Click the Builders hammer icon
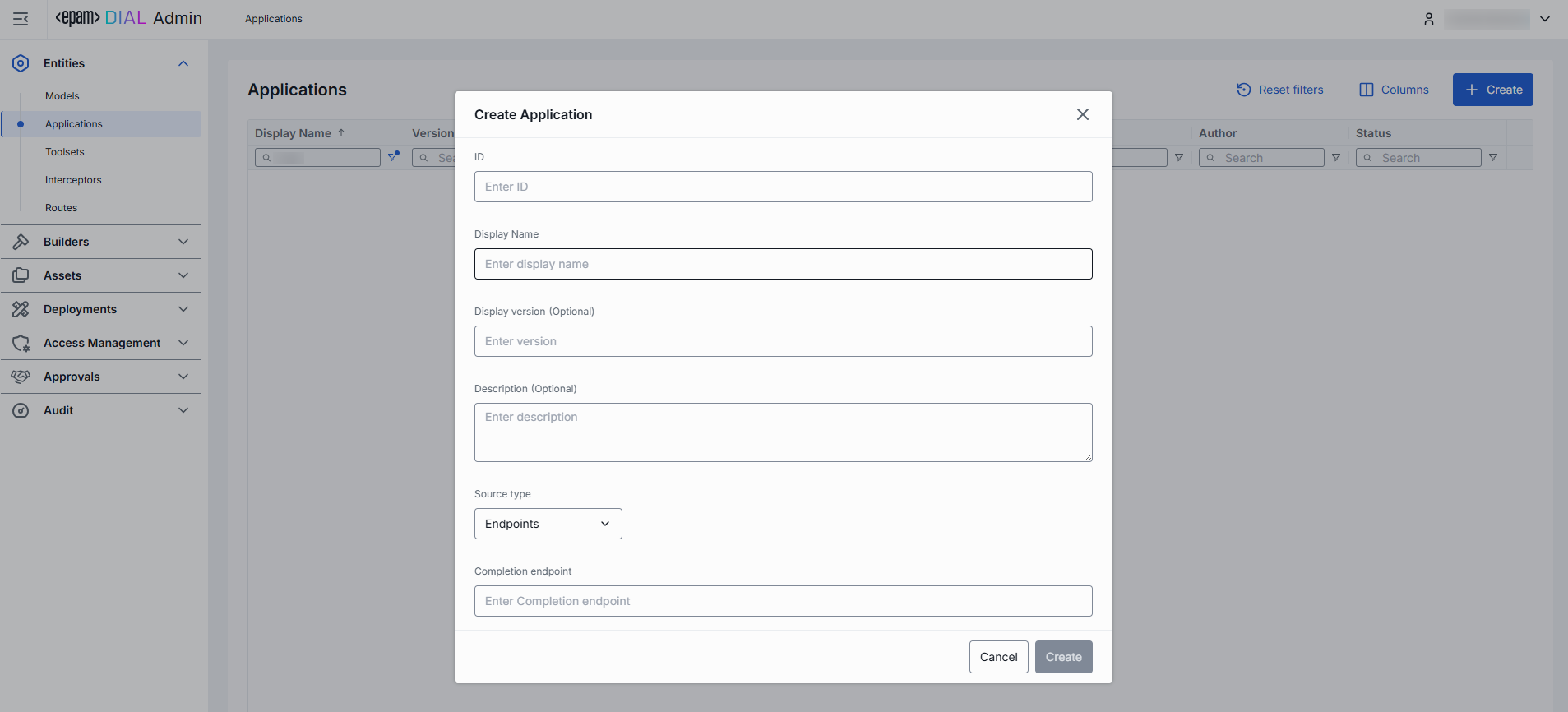Viewport: 1568px width, 712px height. coord(21,242)
